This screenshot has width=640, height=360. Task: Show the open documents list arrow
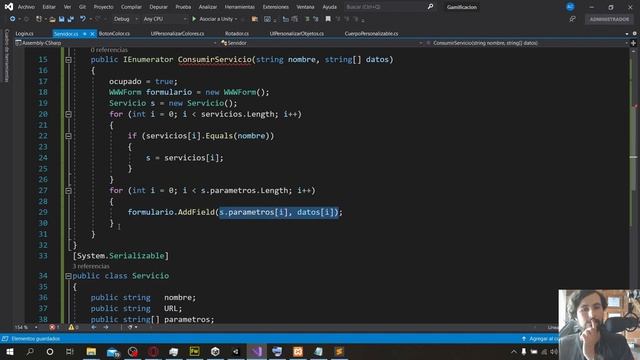point(627,34)
